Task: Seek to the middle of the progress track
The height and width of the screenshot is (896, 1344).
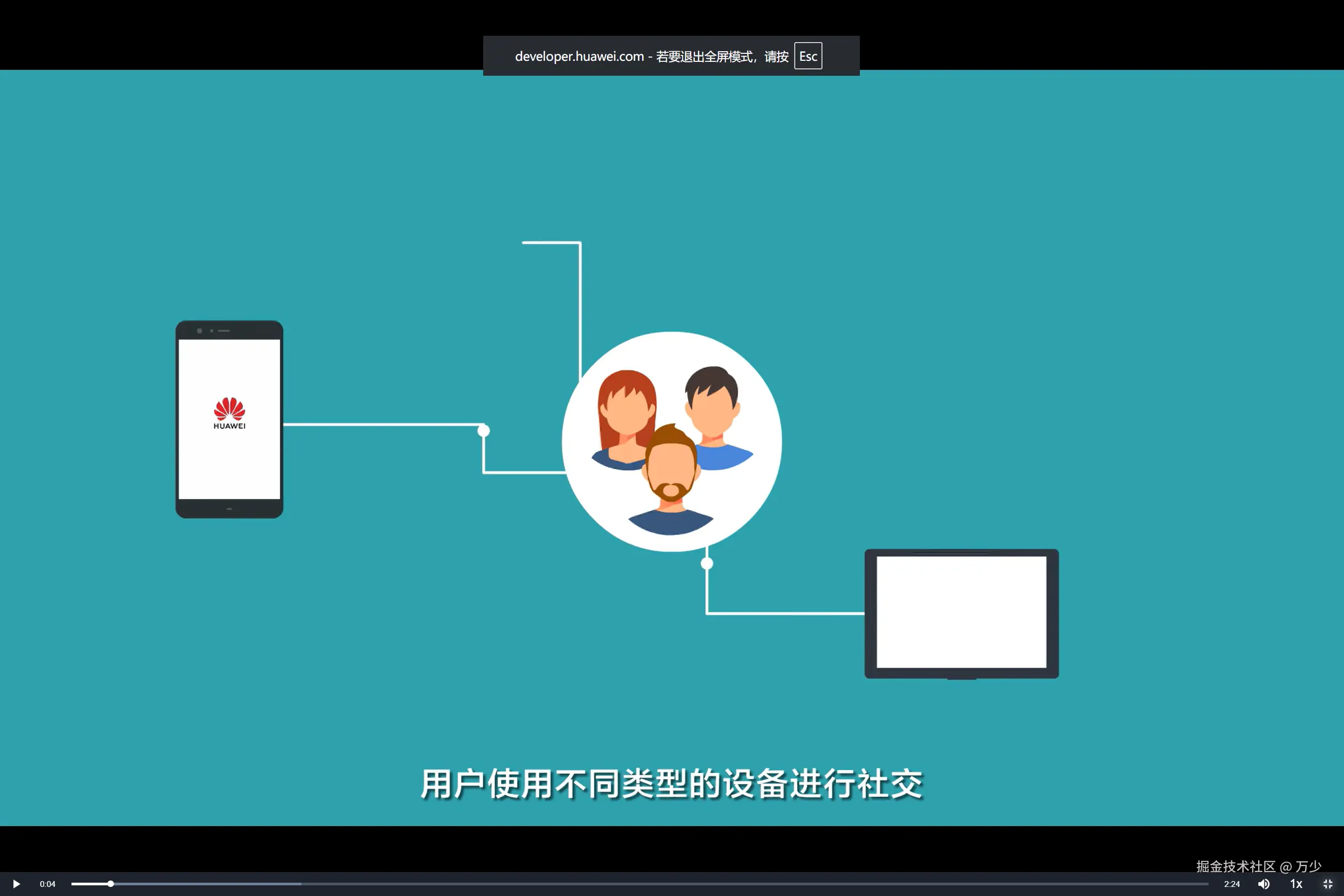Action: [639, 884]
